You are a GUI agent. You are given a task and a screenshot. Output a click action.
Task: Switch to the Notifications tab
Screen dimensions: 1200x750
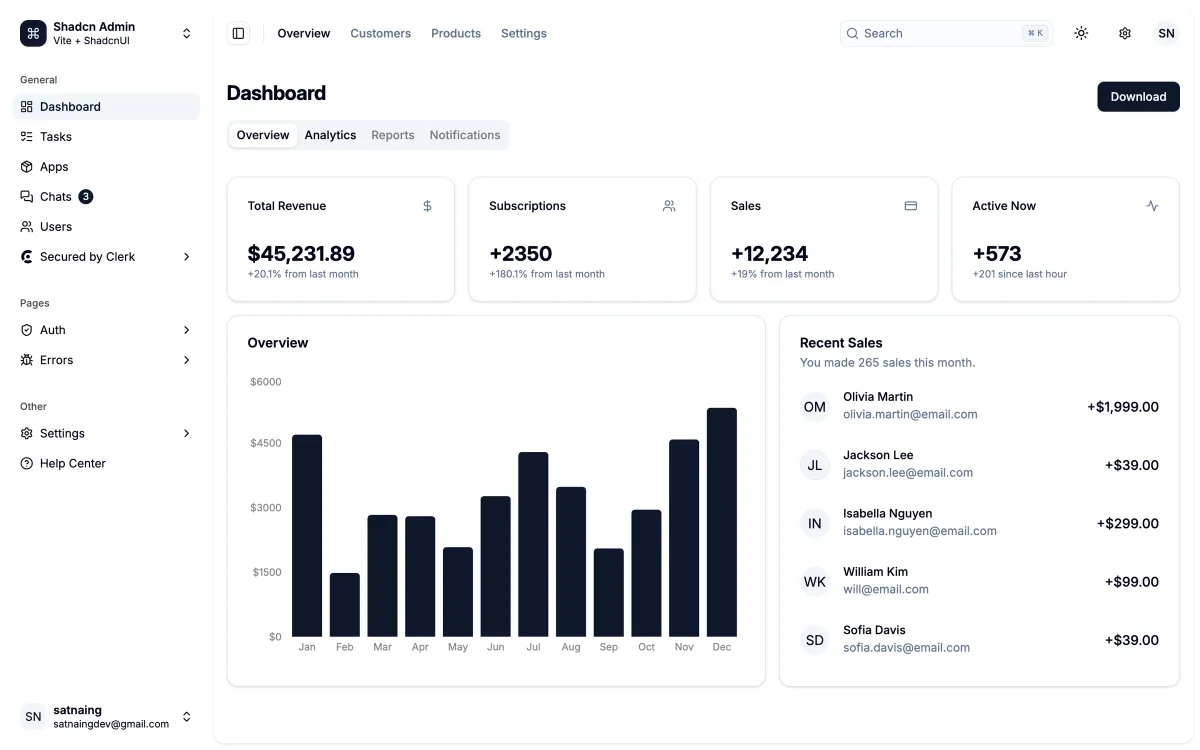click(x=465, y=135)
